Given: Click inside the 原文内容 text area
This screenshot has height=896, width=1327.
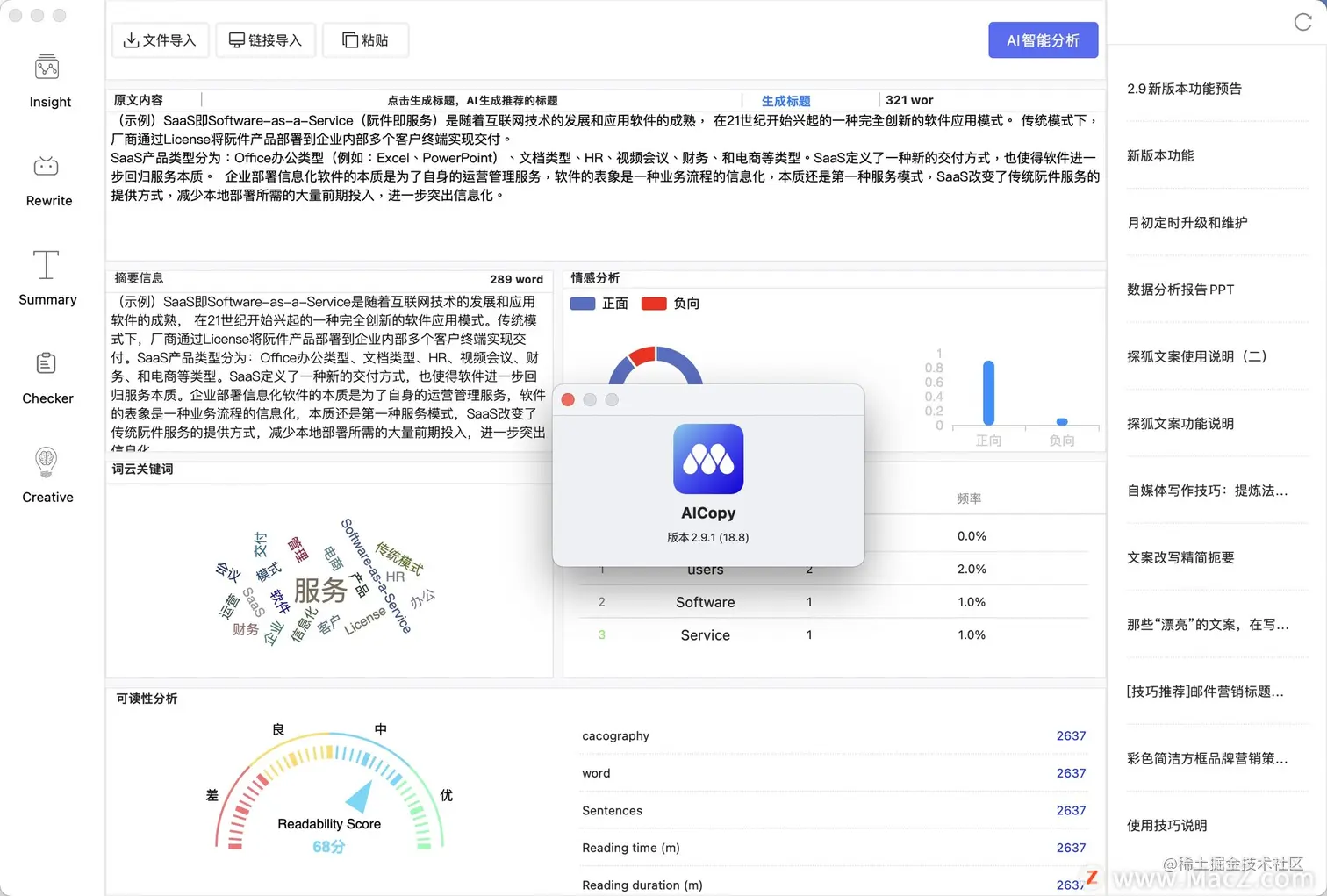Looking at the screenshot, I should [x=606, y=184].
